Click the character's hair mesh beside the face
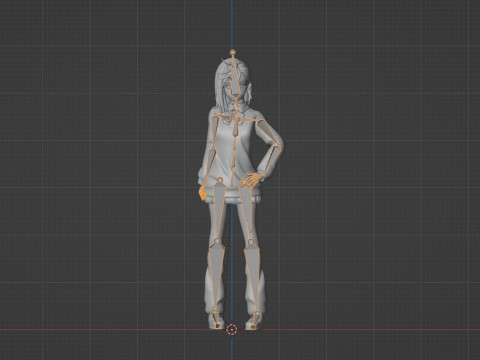Viewport: 480px width, 360px height. click(220, 88)
